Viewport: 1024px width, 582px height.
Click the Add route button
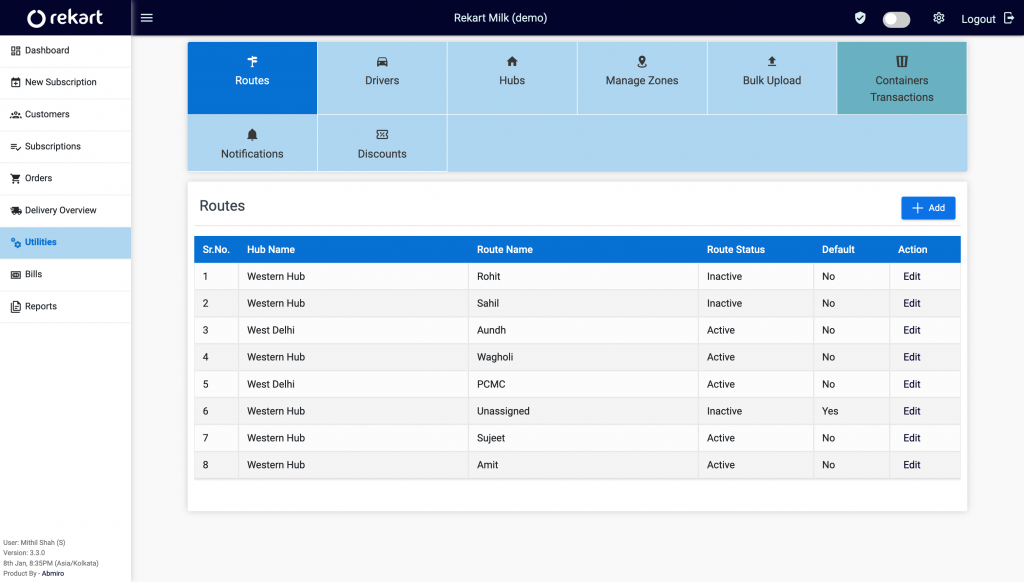(x=928, y=208)
